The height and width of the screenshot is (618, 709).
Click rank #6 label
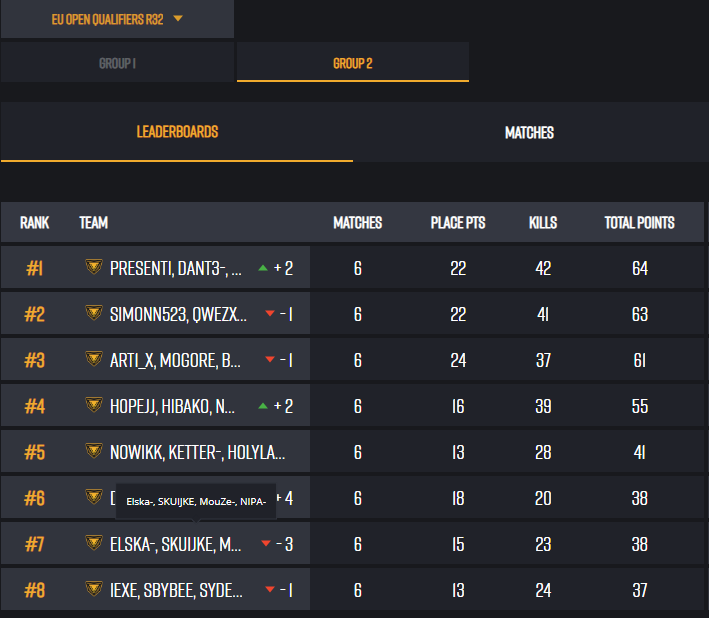point(34,498)
